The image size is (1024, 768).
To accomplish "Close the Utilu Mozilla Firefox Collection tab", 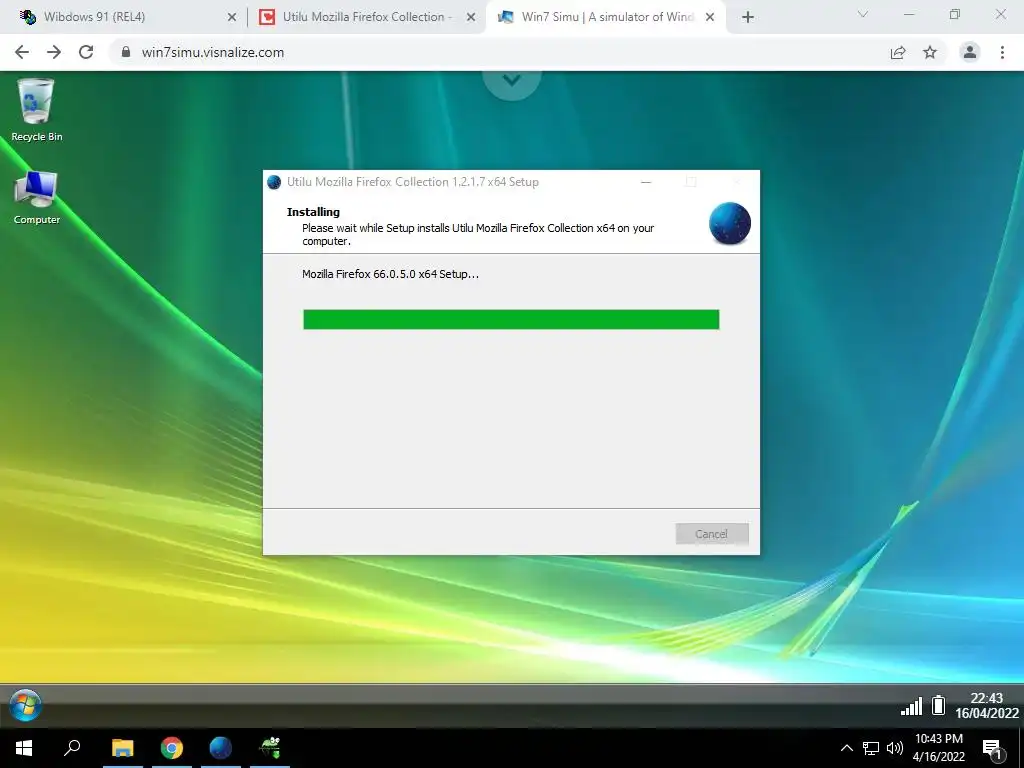I will (x=471, y=17).
